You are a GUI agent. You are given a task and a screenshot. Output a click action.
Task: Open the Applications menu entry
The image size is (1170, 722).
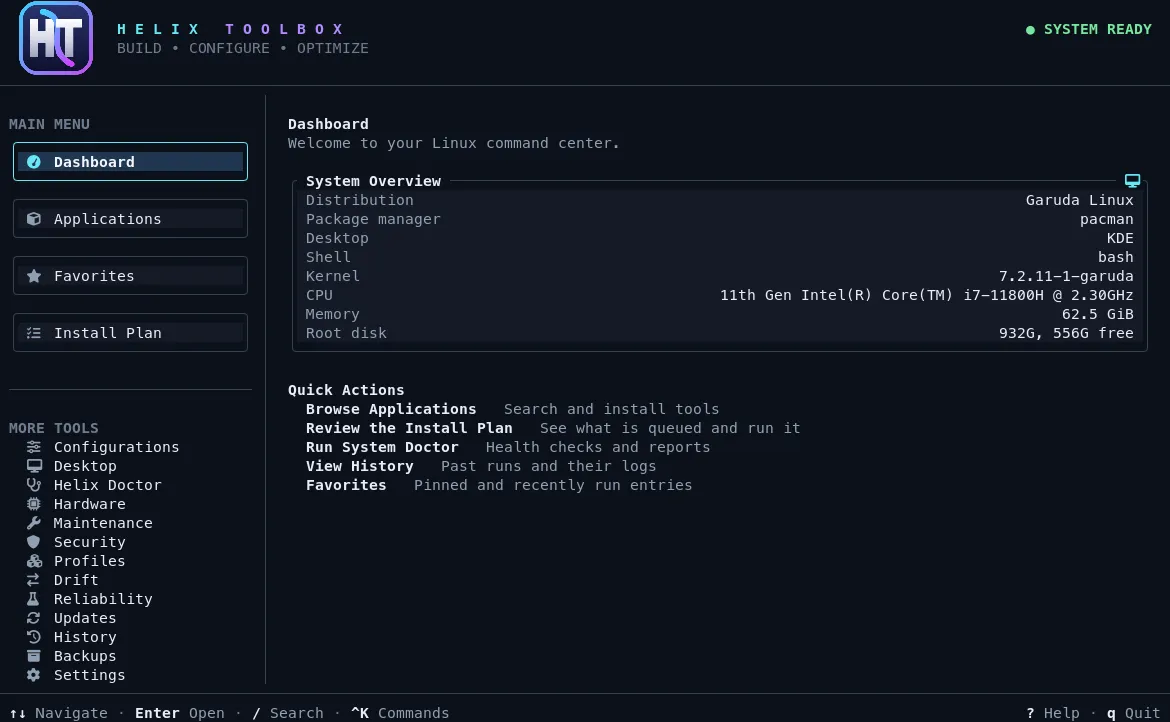[131, 219]
